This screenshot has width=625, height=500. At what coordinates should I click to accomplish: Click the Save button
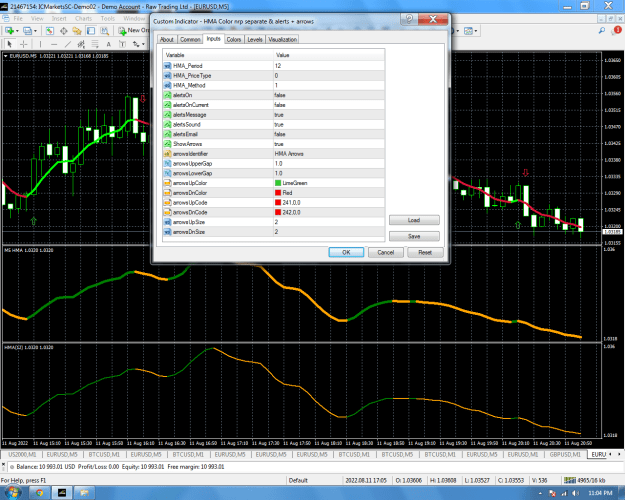(414, 236)
